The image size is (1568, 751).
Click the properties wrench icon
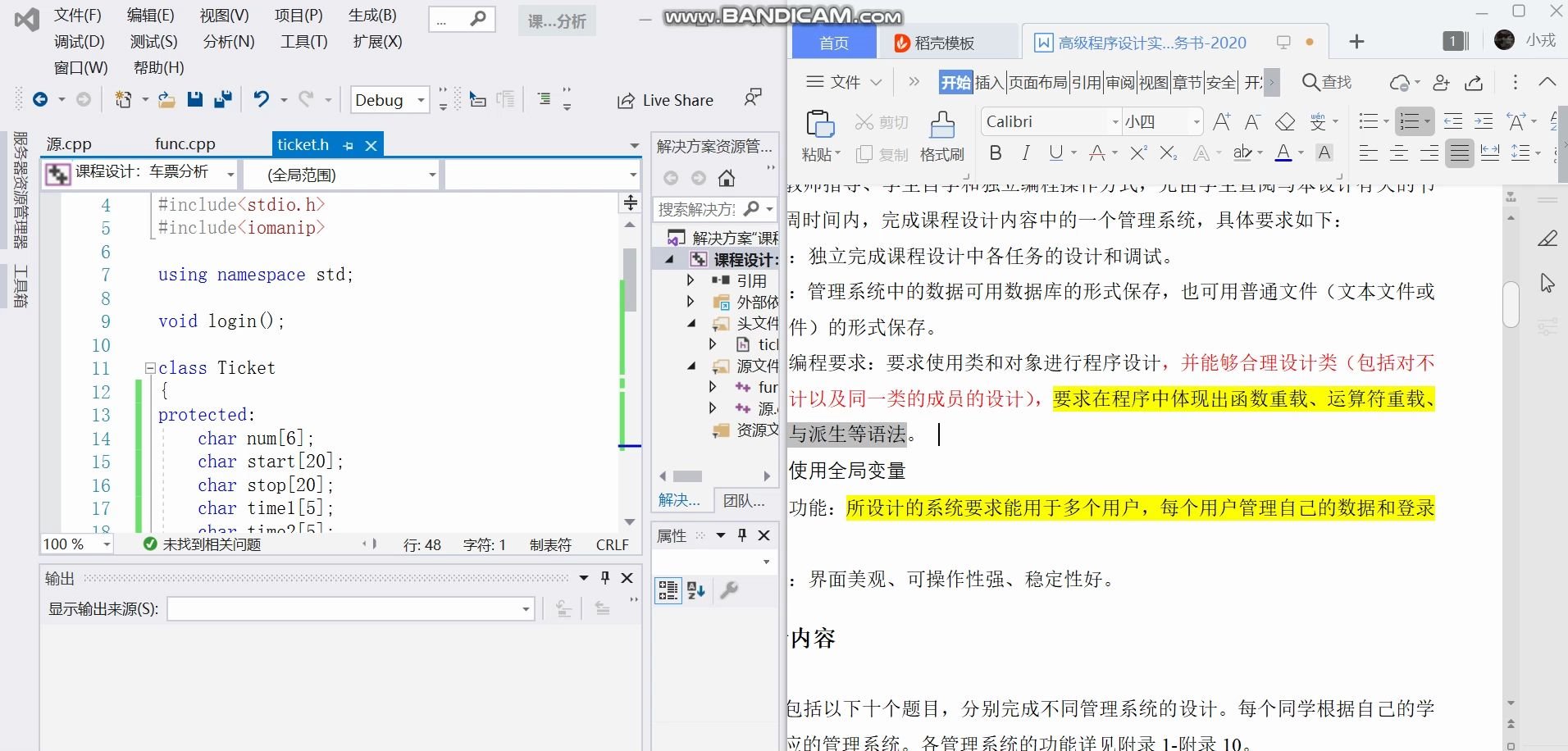point(728,589)
